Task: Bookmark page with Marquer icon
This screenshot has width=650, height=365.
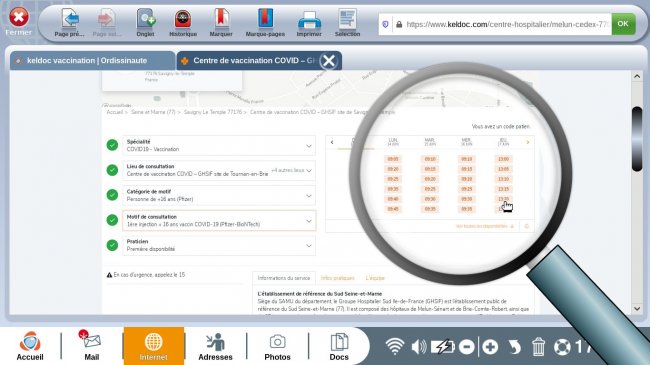Action: click(221, 19)
